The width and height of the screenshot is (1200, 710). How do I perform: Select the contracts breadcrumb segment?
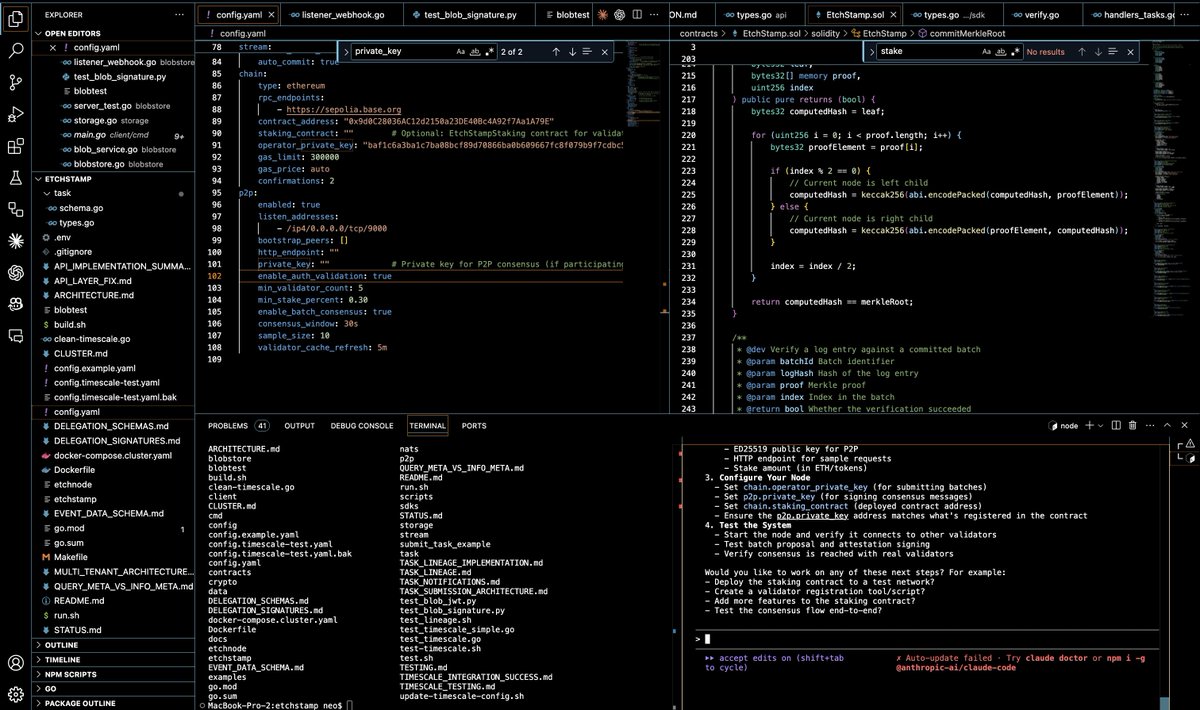pos(699,33)
